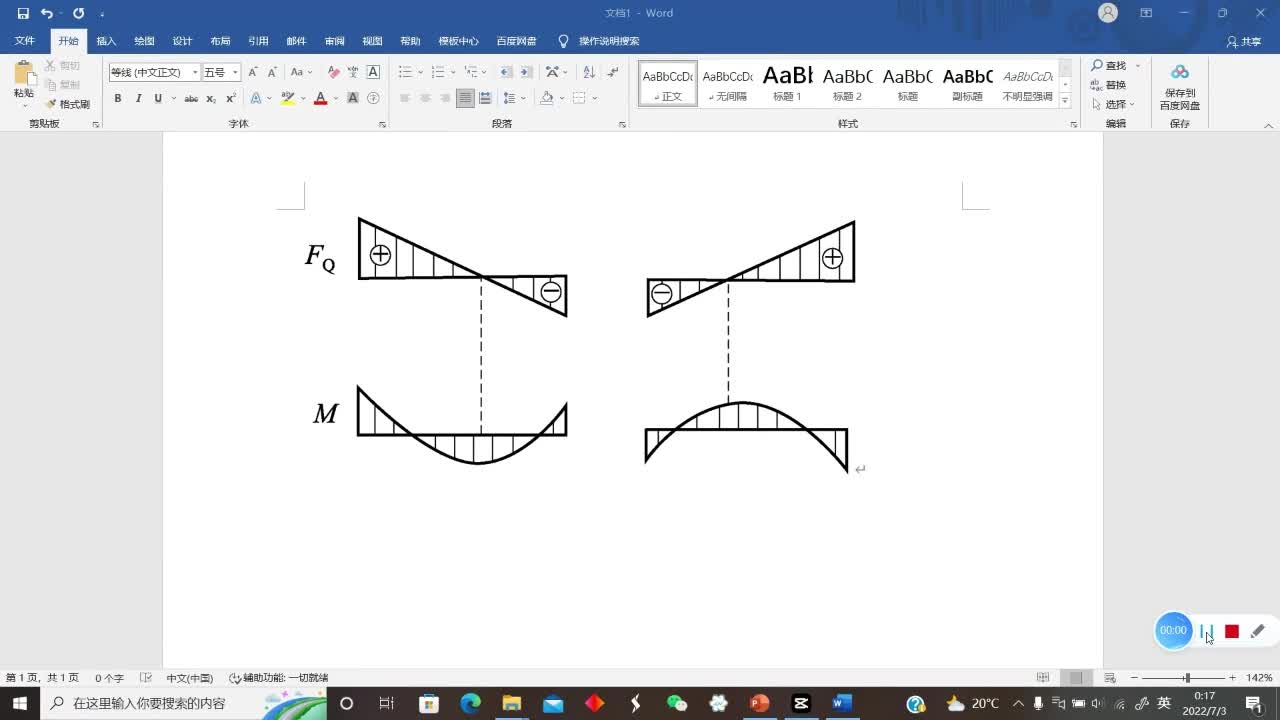Image resolution: width=1280 pixels, height=720 pixels.
Task: Switch to the 视图 View tab
Action: point(372,41)
